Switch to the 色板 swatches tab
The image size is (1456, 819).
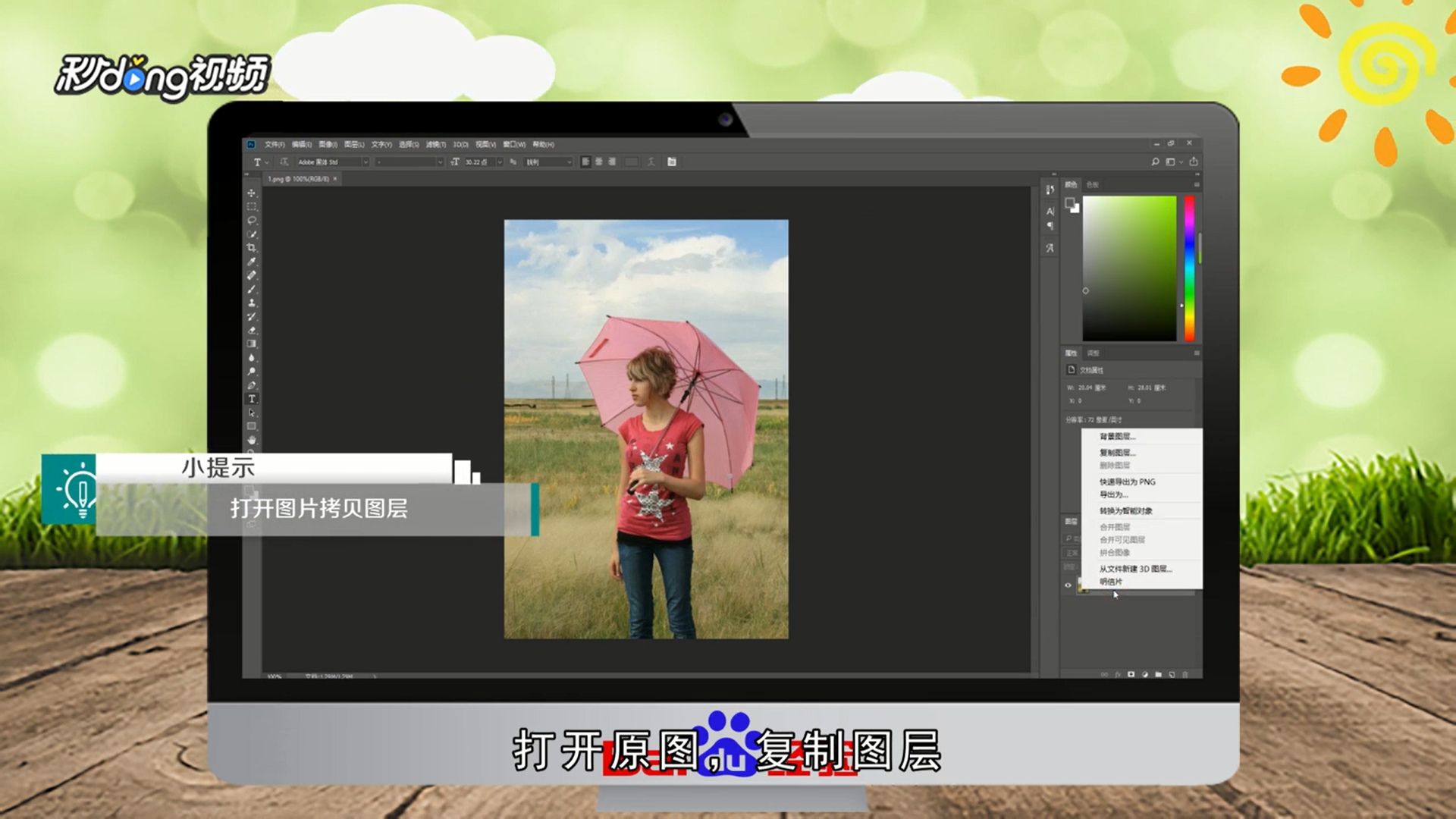click(1092, 184)
